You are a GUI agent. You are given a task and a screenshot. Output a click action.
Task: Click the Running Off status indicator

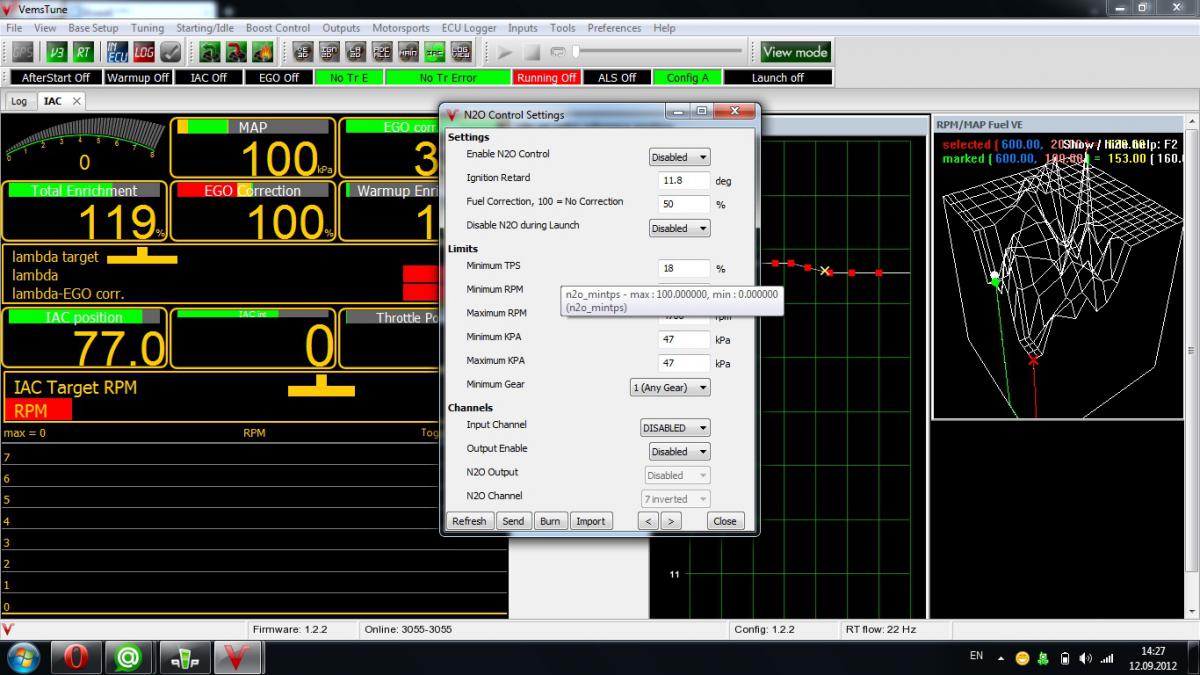(x=546, y=77)
